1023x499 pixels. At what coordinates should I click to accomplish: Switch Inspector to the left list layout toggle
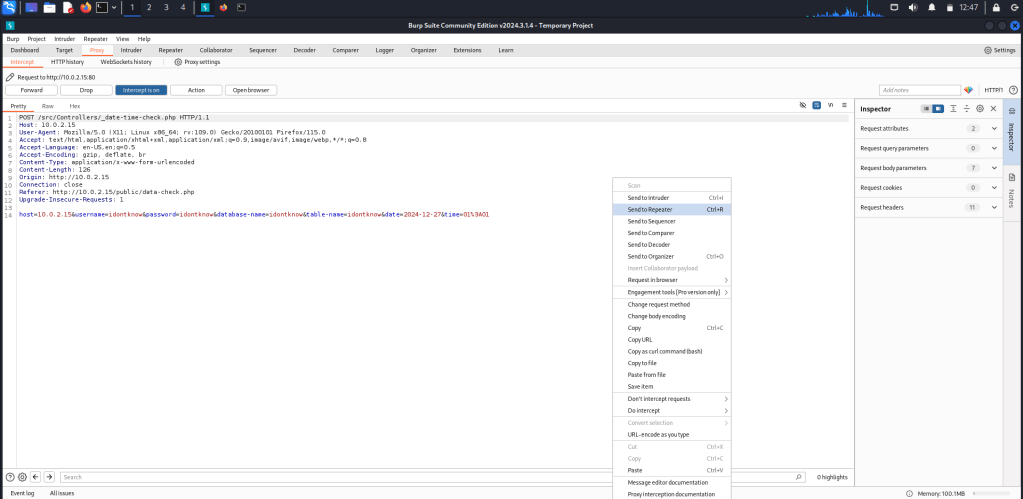point(926,108)
